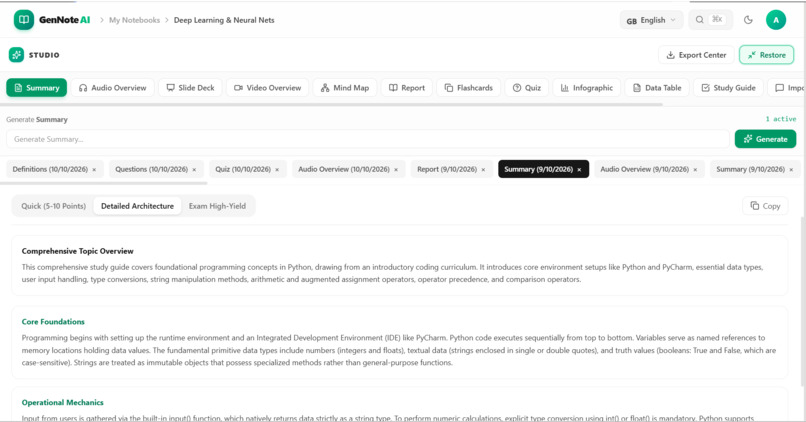Close the Definitions (10/10/2026) chip

pyautogui.click(x=94, y=170)
